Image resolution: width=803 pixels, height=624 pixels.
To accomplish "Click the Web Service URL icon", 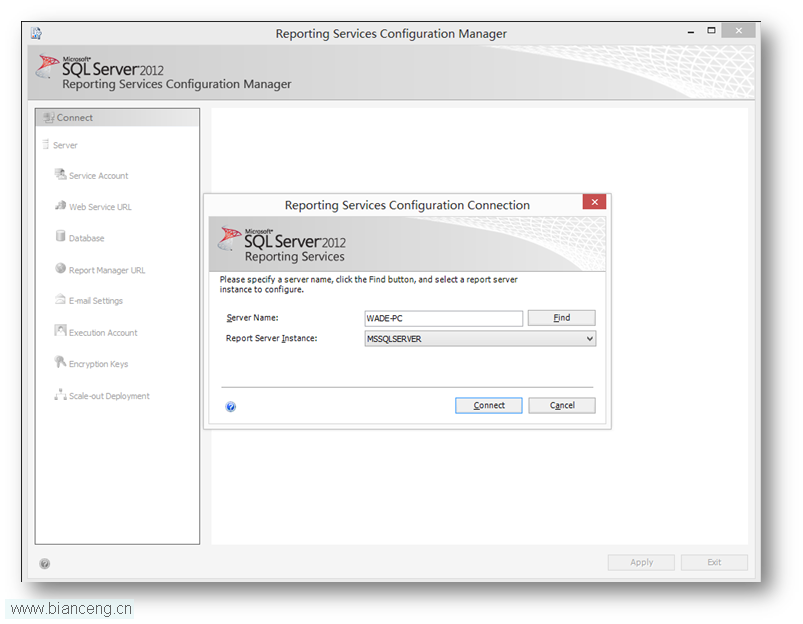I will [60, 206].
